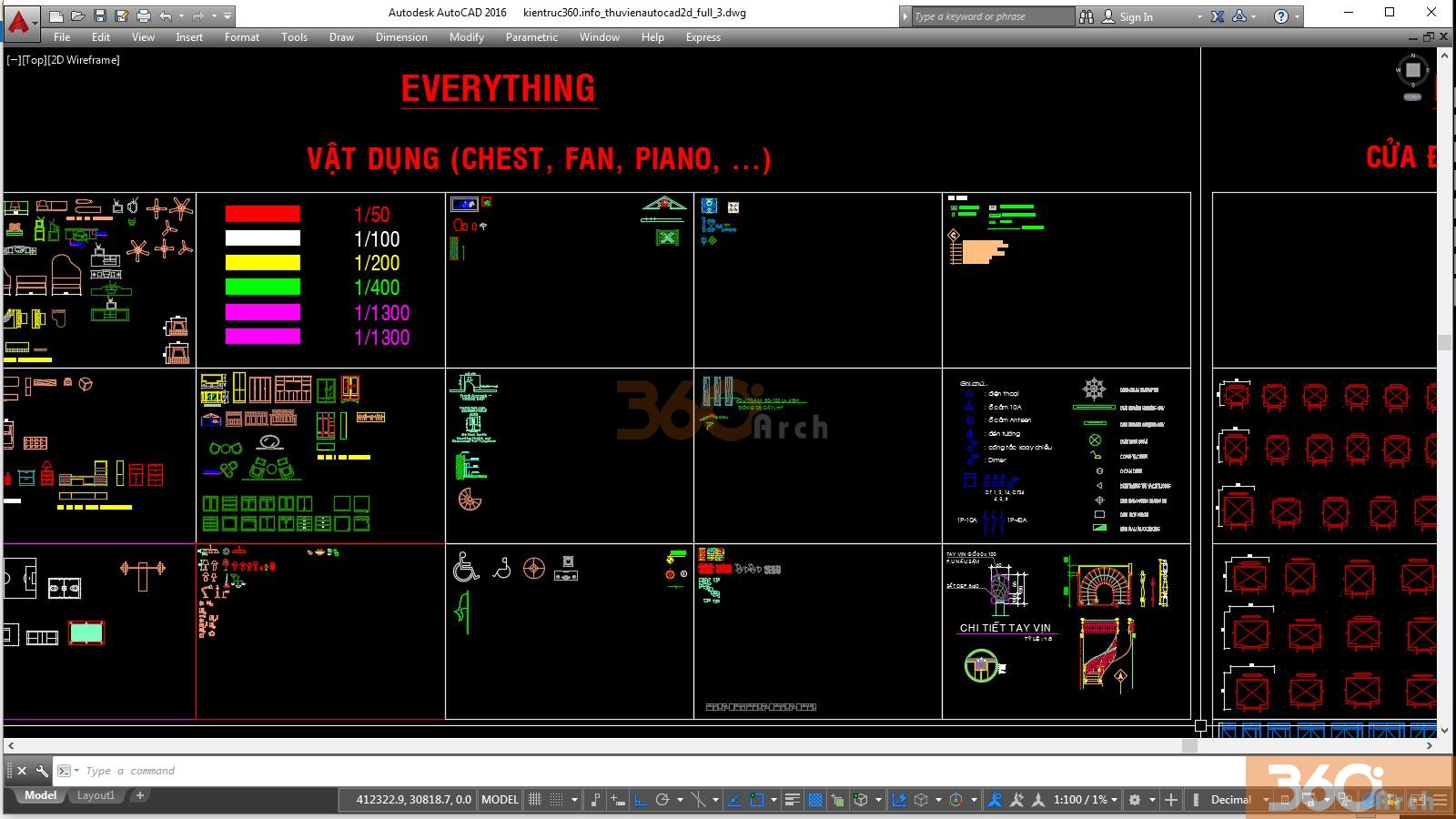
Task: Open the Decimal units dropdown
Action: click(1239, 800)
